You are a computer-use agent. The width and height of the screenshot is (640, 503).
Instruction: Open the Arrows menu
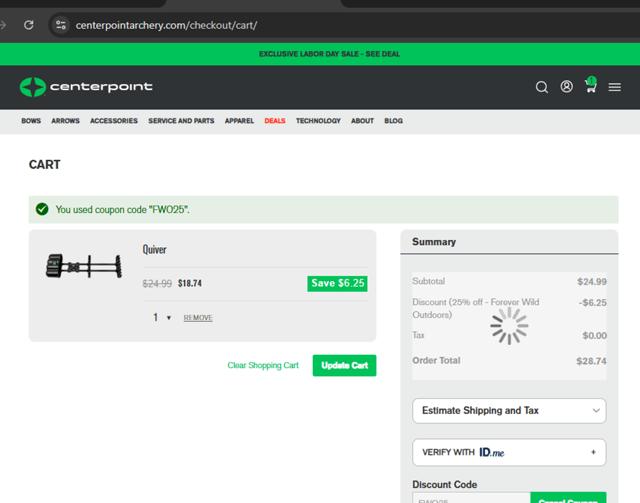pyautogui.click(x=65, y=121)
